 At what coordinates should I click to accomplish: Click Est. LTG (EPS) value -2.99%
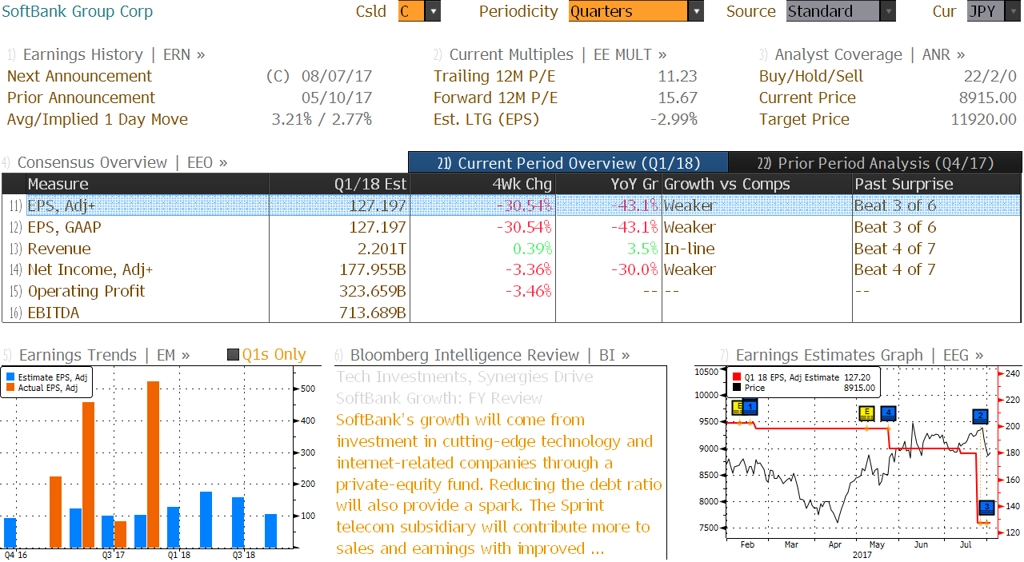tap(674, 119)
